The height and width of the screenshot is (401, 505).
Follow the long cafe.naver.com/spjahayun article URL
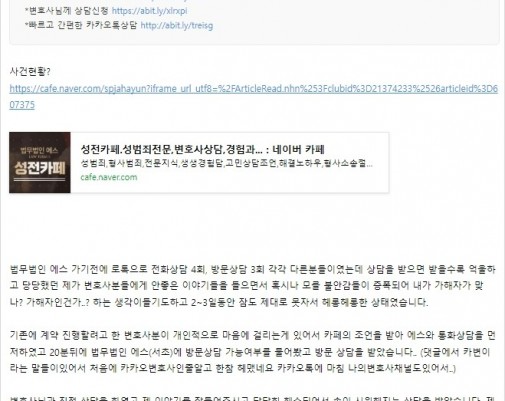253,89
